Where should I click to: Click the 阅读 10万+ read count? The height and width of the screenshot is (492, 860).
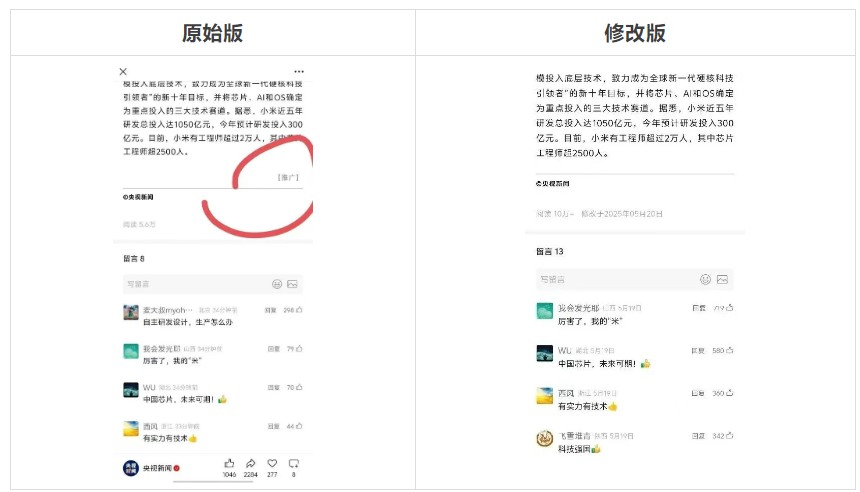pyautogui.click(x=555, y=213)
